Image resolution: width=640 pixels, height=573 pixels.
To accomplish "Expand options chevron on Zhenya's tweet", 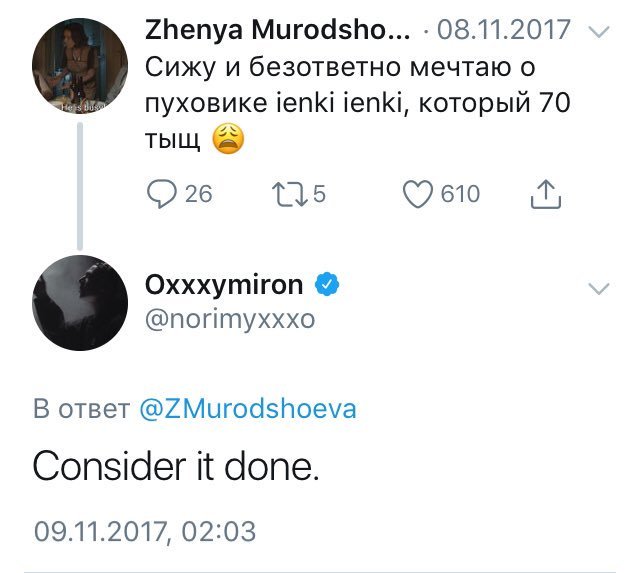I will point(599,33).
